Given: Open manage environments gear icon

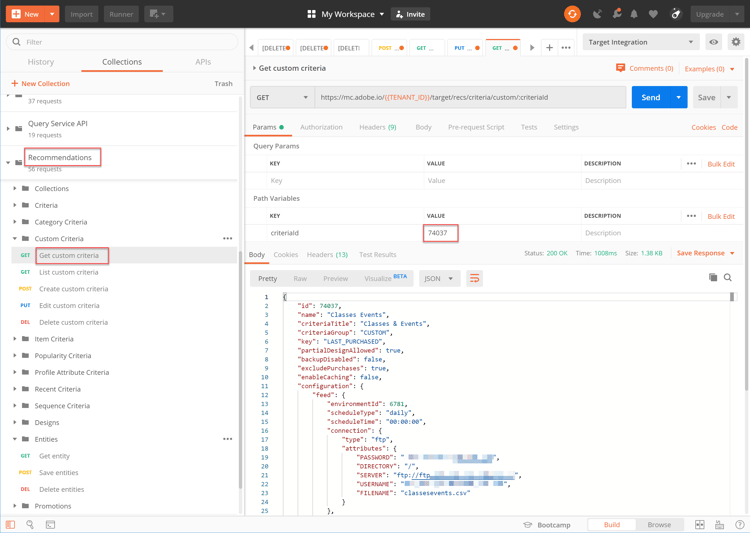Looking at the screenshot, I should pos(736,42).
